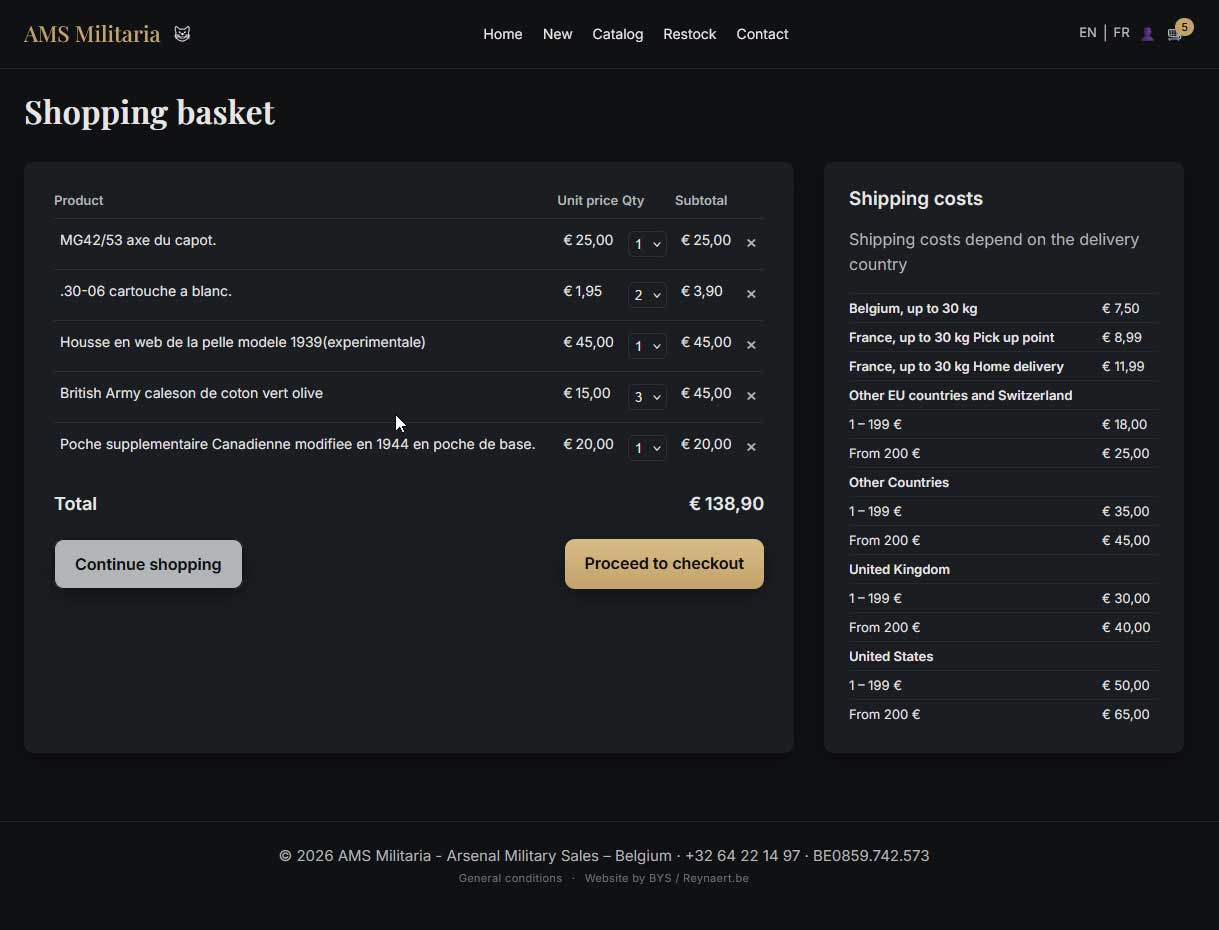
Task: Go to the Catalog menu item
Action: point(617,34)
